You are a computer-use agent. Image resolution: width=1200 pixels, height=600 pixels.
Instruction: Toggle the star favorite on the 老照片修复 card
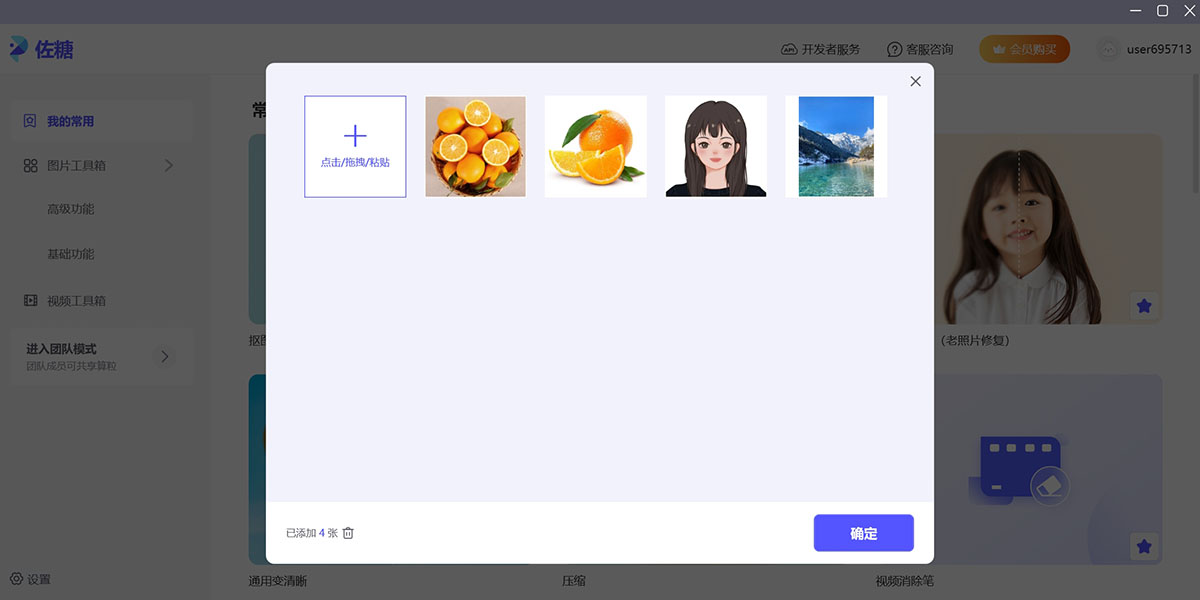[1144, 305]
